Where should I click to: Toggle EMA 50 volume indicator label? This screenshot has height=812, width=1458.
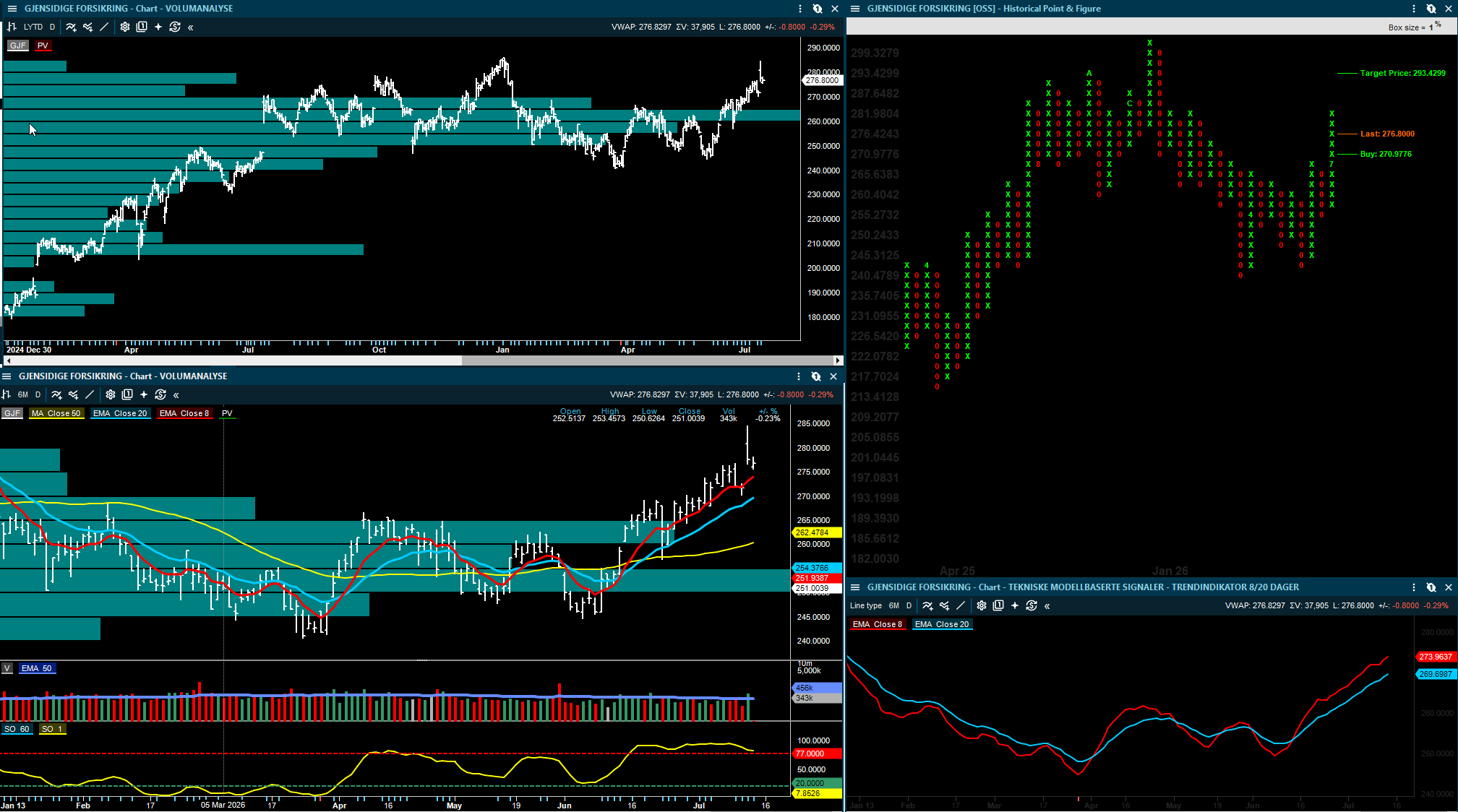pos(37,668)
